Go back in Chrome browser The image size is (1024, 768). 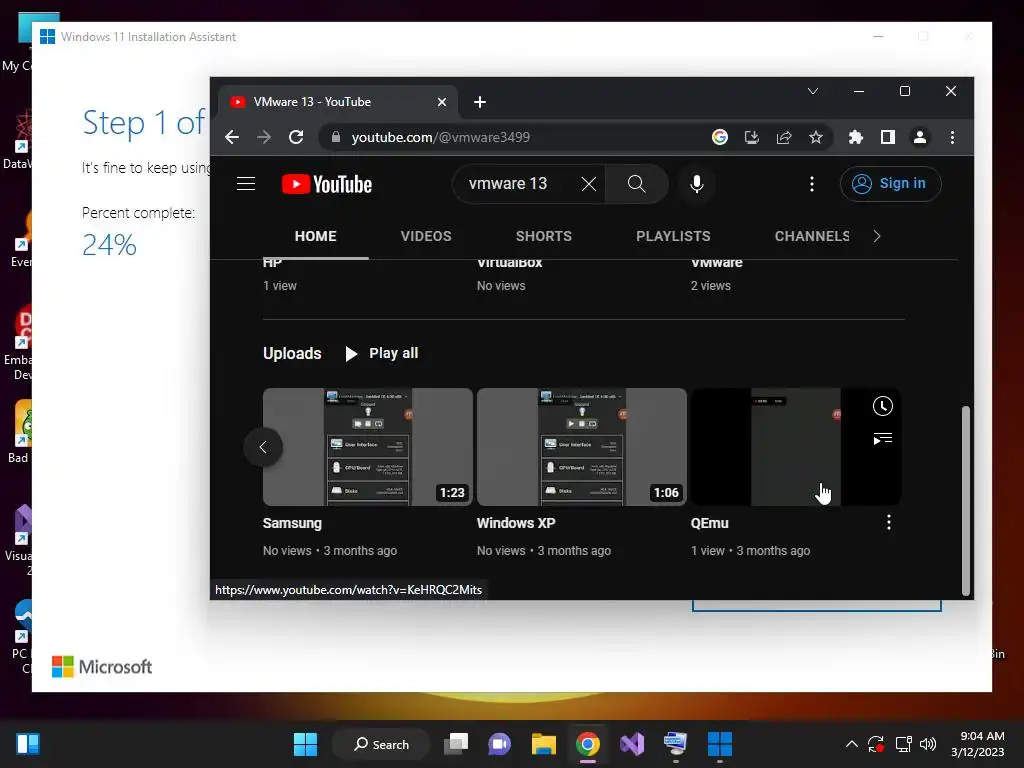(x=232, y=137)
